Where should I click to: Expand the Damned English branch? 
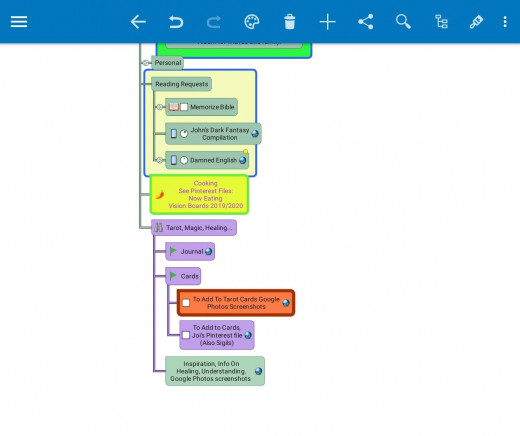[160, 160]
